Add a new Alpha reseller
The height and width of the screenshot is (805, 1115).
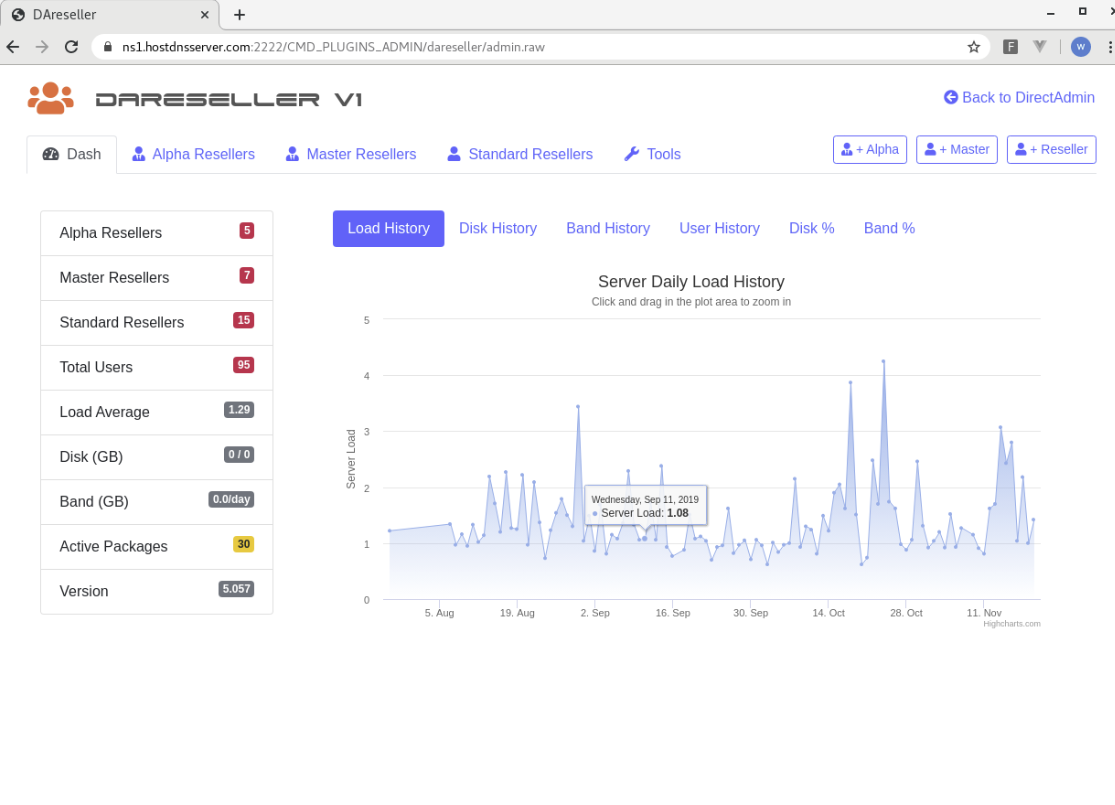click(870, 149)
